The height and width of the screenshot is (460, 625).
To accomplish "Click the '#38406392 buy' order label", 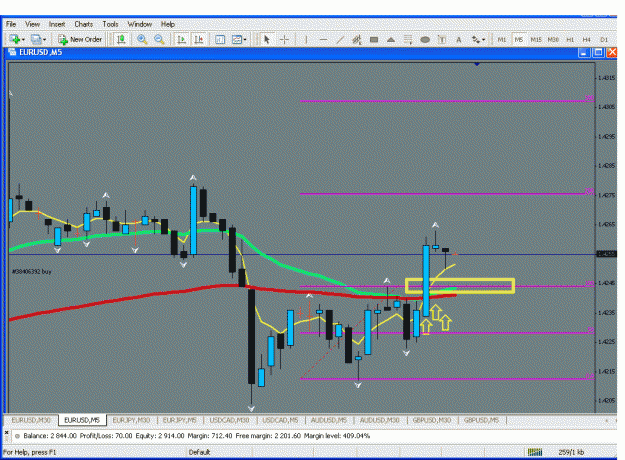I will click(31, 271).
